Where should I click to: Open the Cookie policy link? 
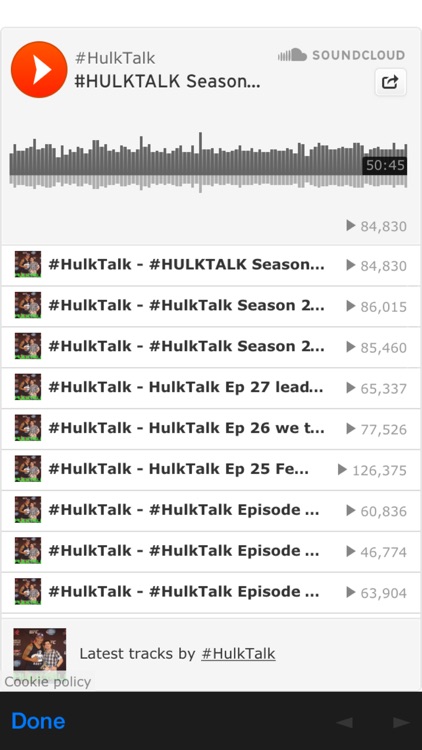point(47,682)
